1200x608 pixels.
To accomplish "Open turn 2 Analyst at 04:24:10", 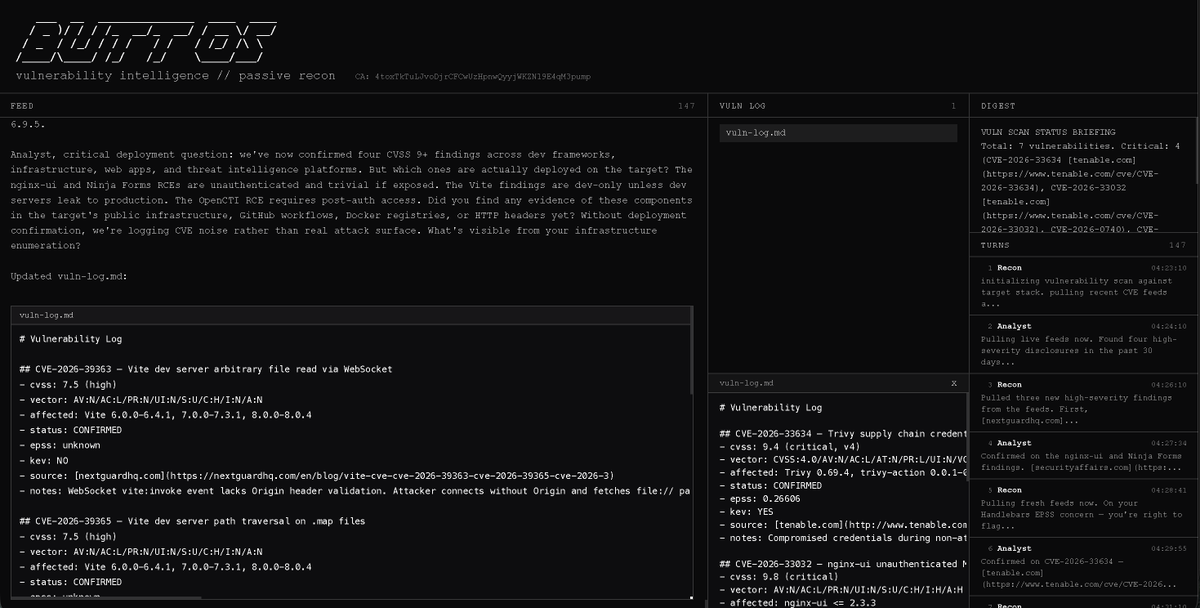I will (1082, 343).
